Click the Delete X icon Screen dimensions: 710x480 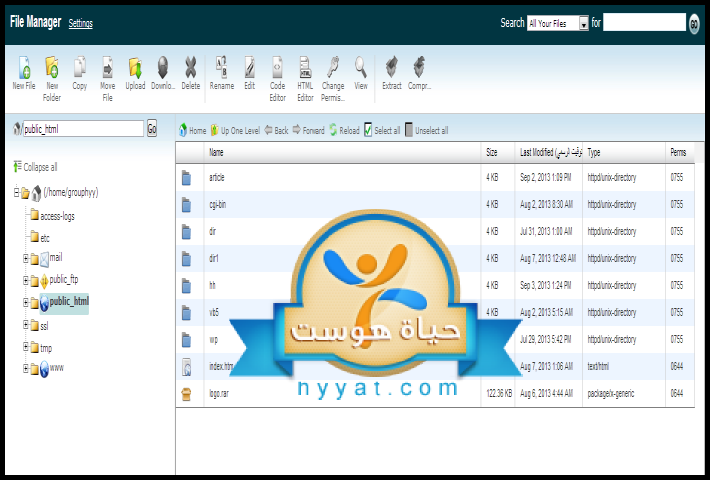point(191,67)
